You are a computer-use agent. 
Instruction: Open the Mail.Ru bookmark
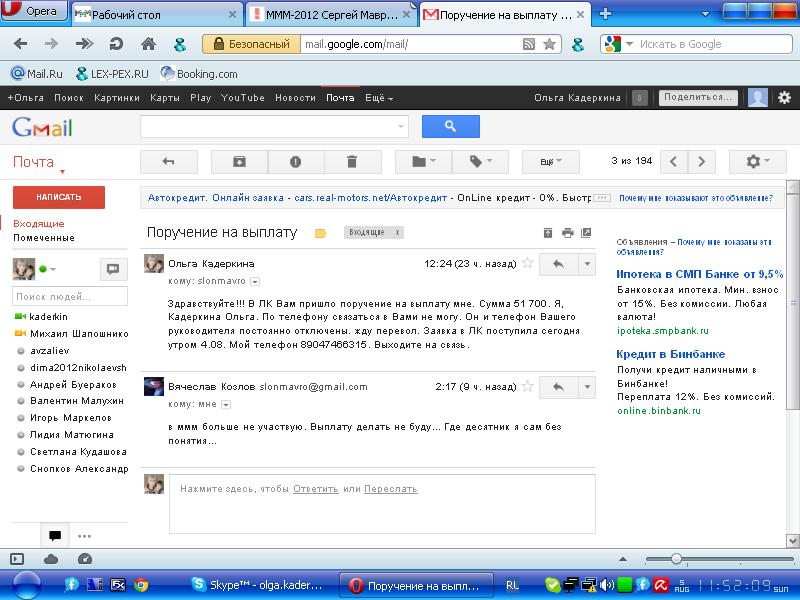(37, 74)
